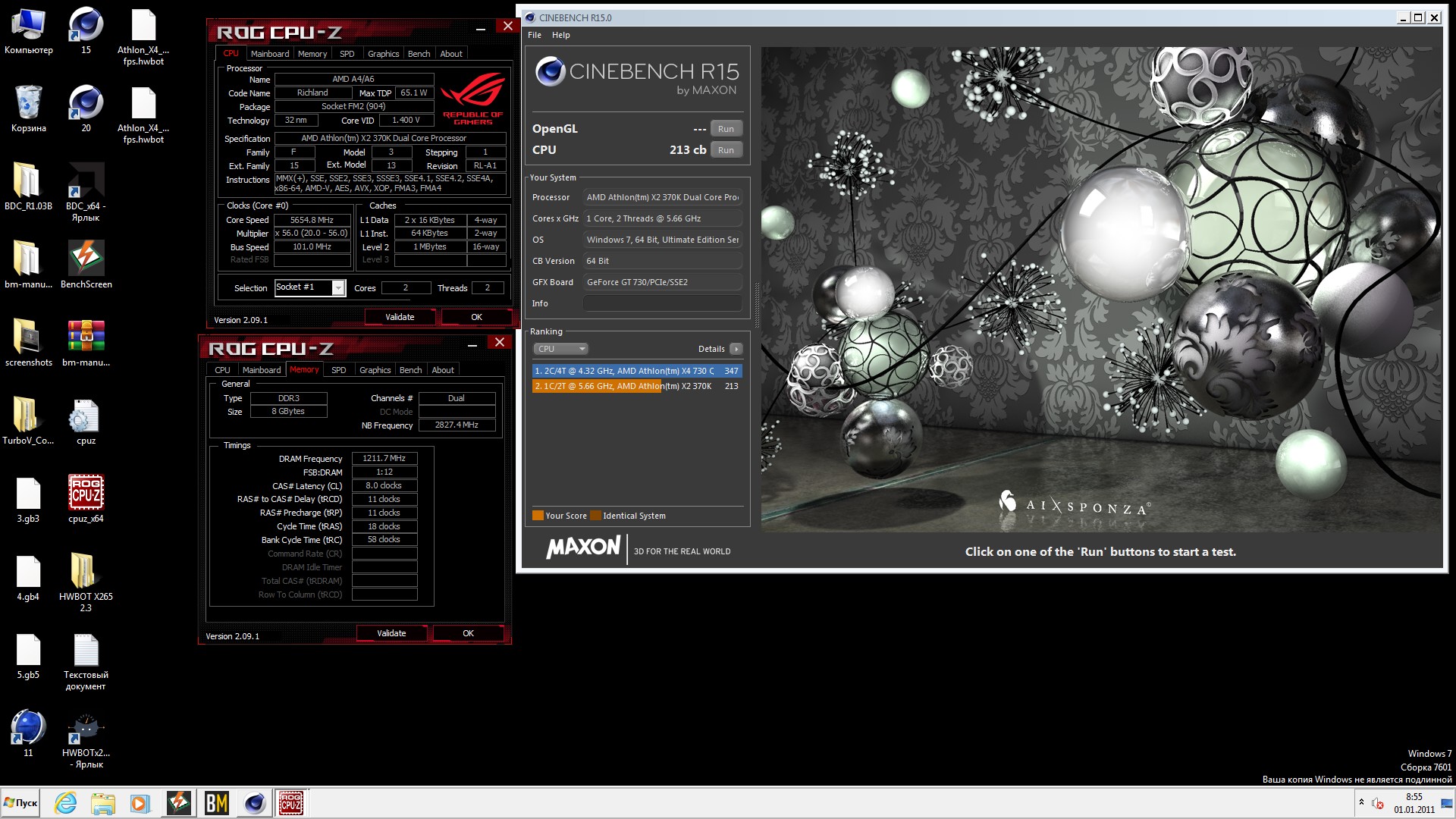This screenshot has height=819, width=1456.
Task: Run the CPU test in Cinebench
Action: [x=726, y=150]
